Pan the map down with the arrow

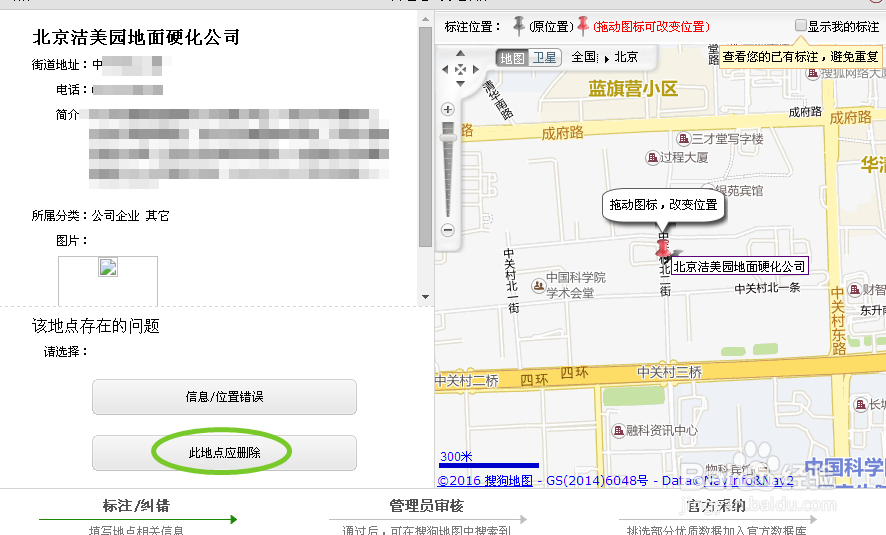[x=461, y=84]
